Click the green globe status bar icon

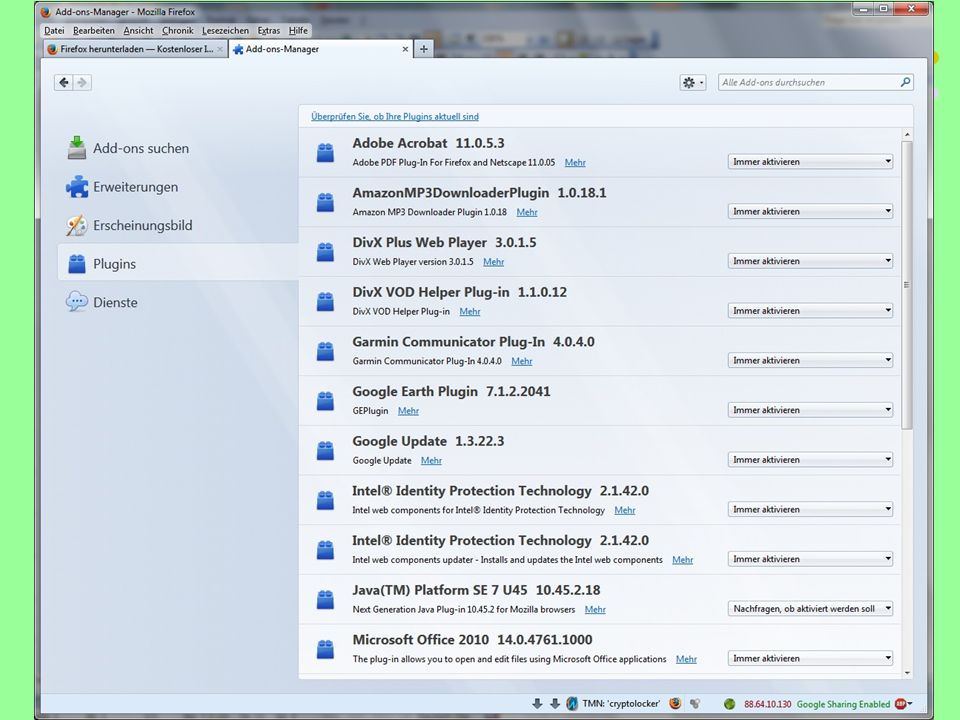[x=729, y=704]
